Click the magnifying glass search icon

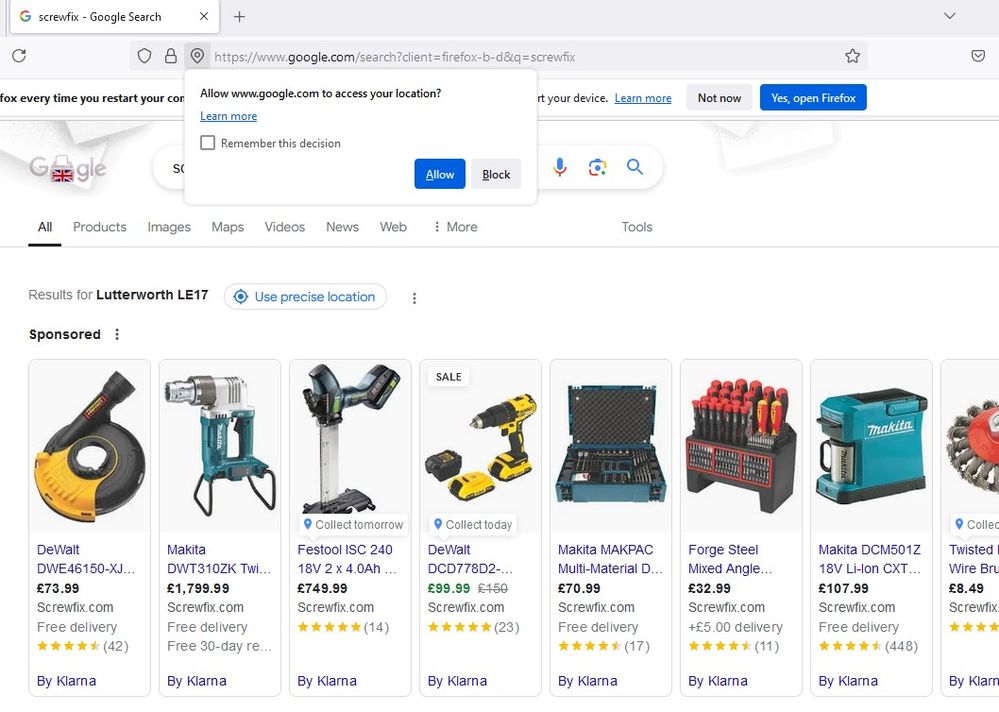(635, 167)
